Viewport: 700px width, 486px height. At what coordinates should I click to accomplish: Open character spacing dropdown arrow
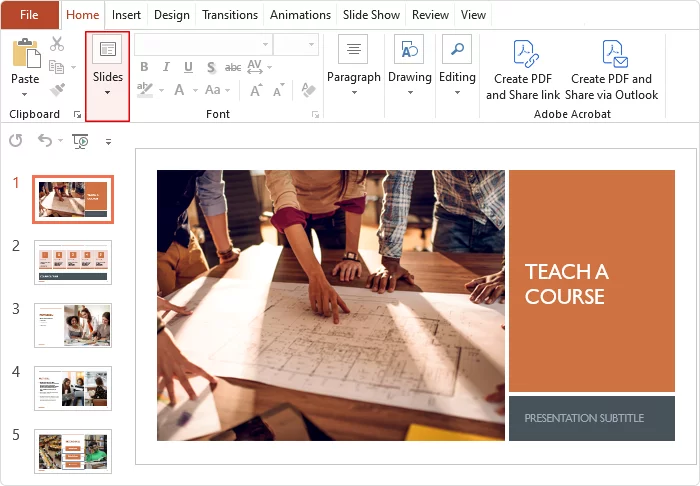click(270, 67)
